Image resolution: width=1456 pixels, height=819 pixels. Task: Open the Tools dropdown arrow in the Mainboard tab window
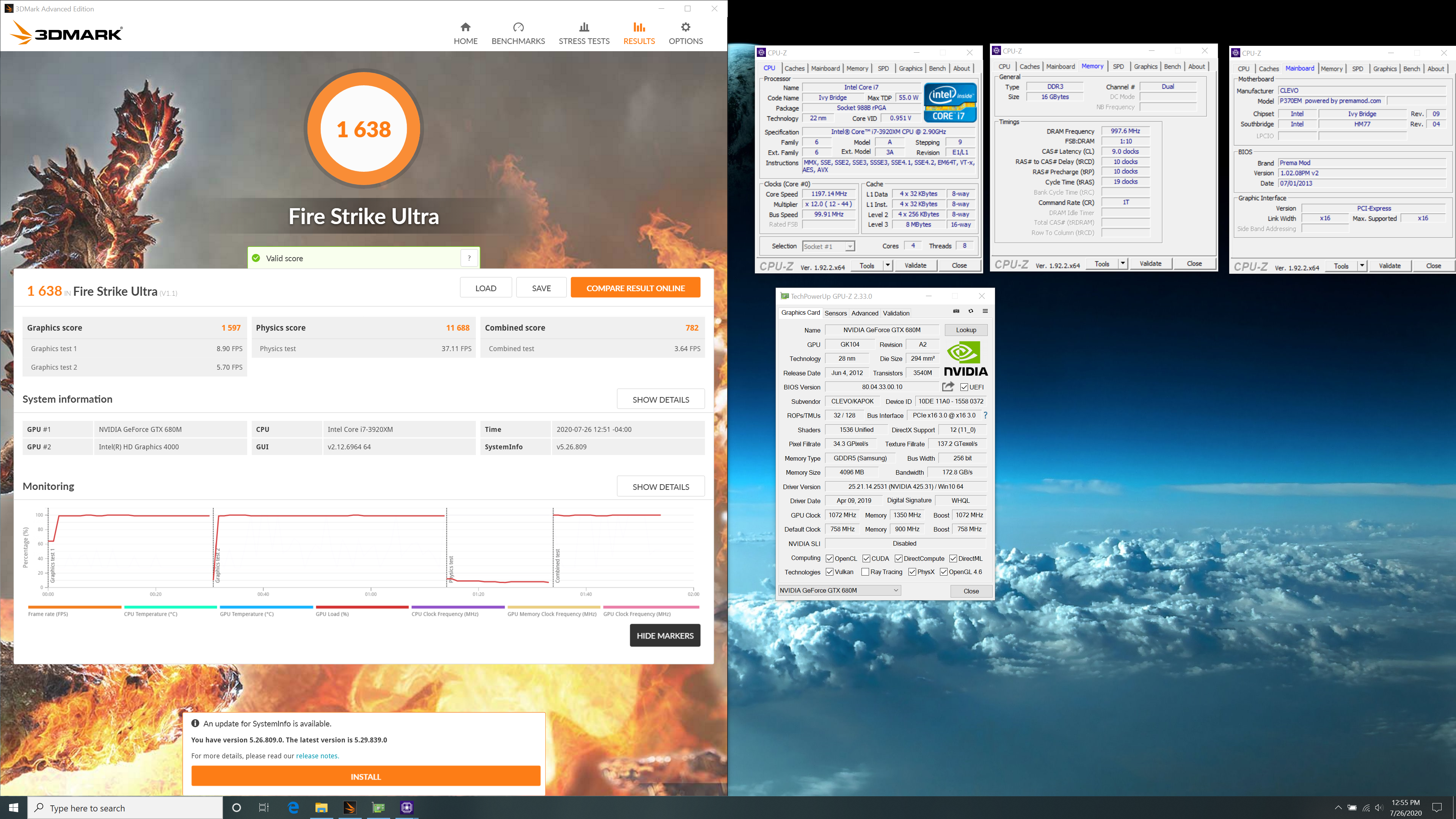(x=1362, y=266)
